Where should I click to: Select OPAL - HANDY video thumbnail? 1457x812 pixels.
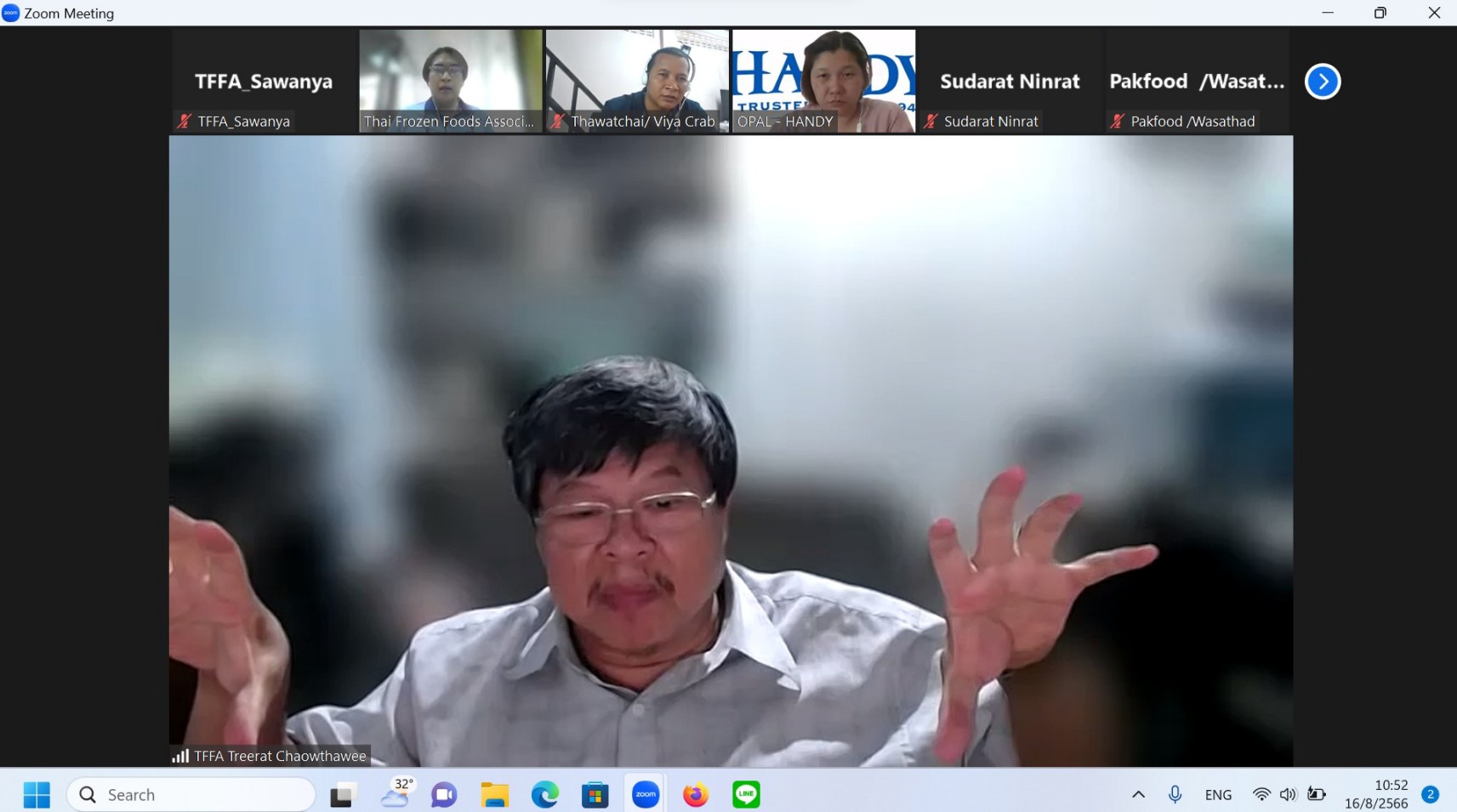tap(823, 81)
